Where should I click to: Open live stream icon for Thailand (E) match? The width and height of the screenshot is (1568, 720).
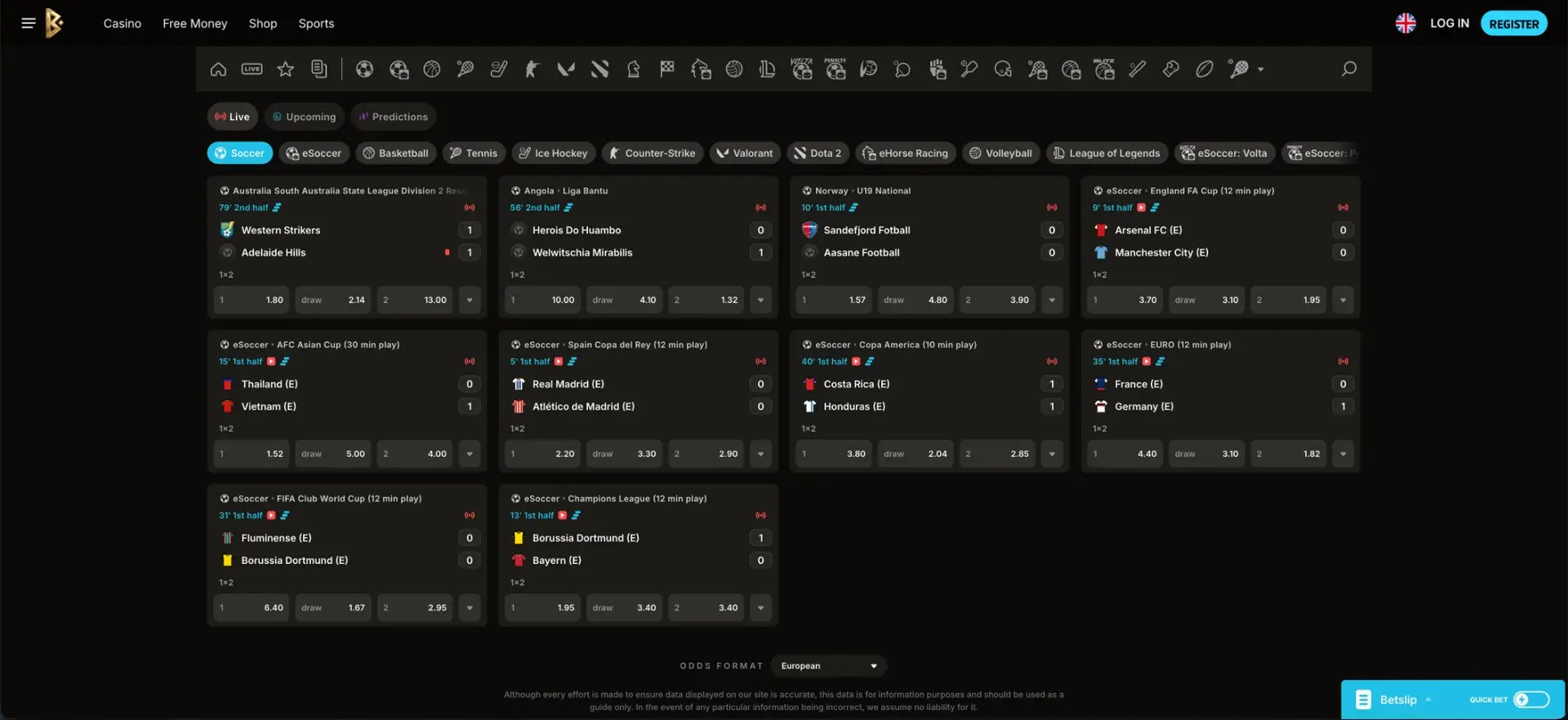271,362
